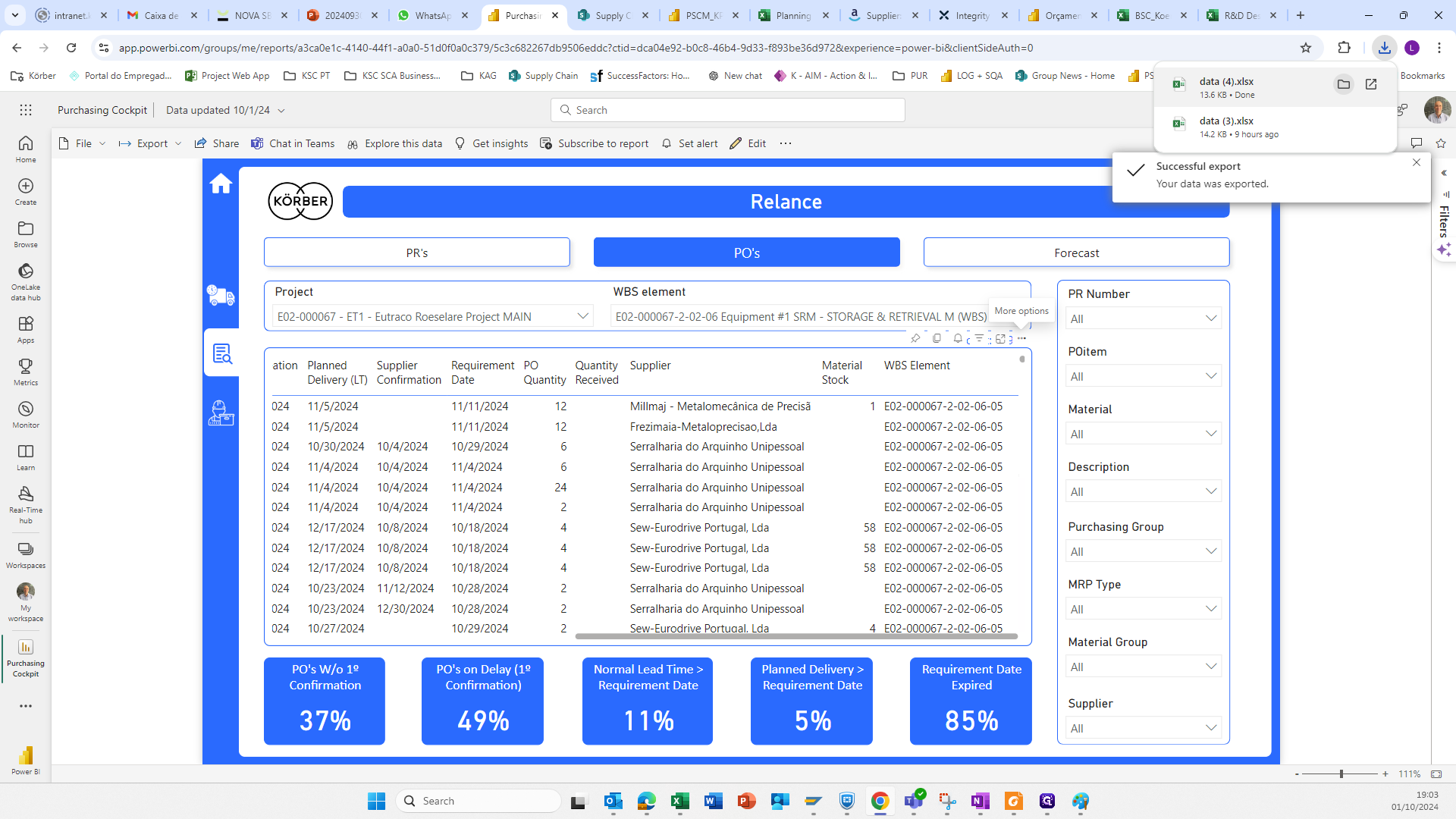Click Share in the toolbar
The image size is (1456, 819).
(217, 143)
